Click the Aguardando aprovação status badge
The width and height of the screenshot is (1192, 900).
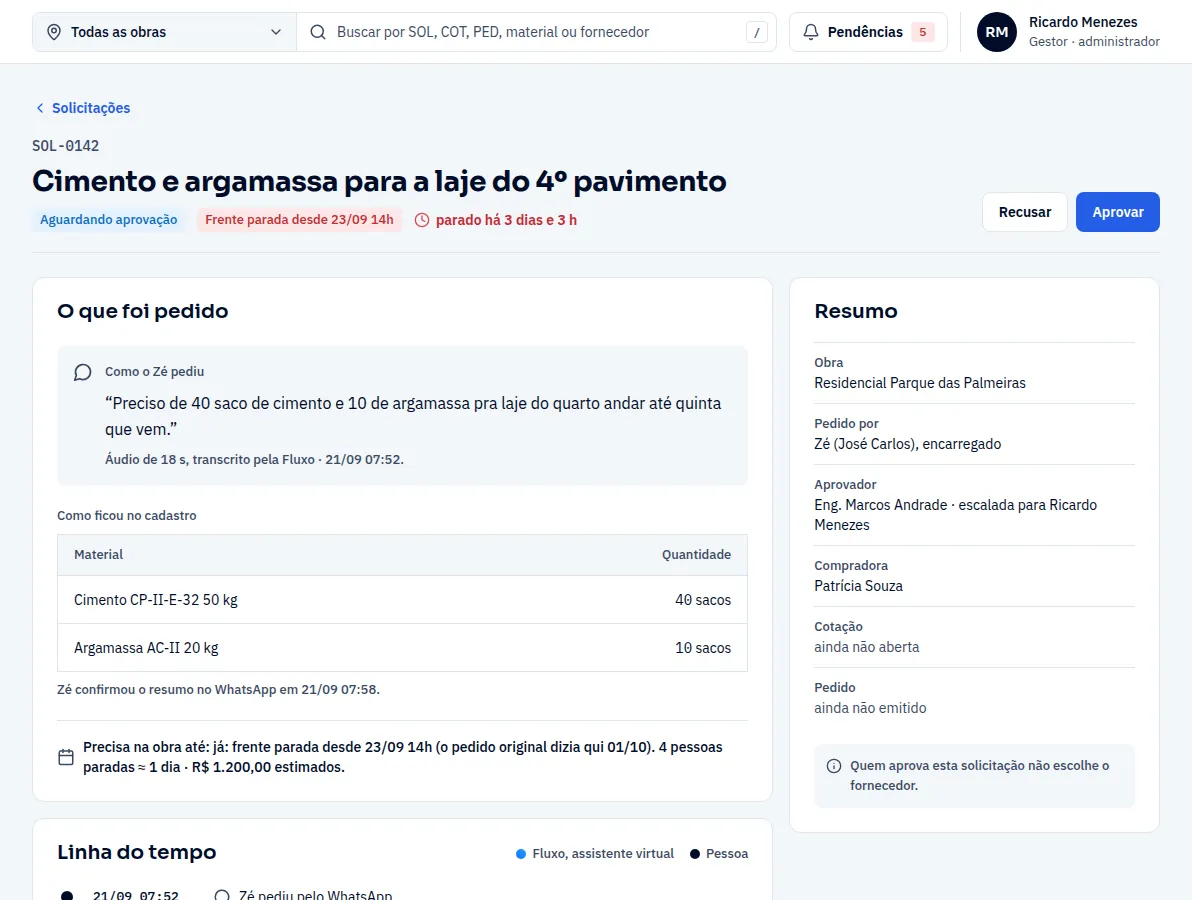coord(109,220)
